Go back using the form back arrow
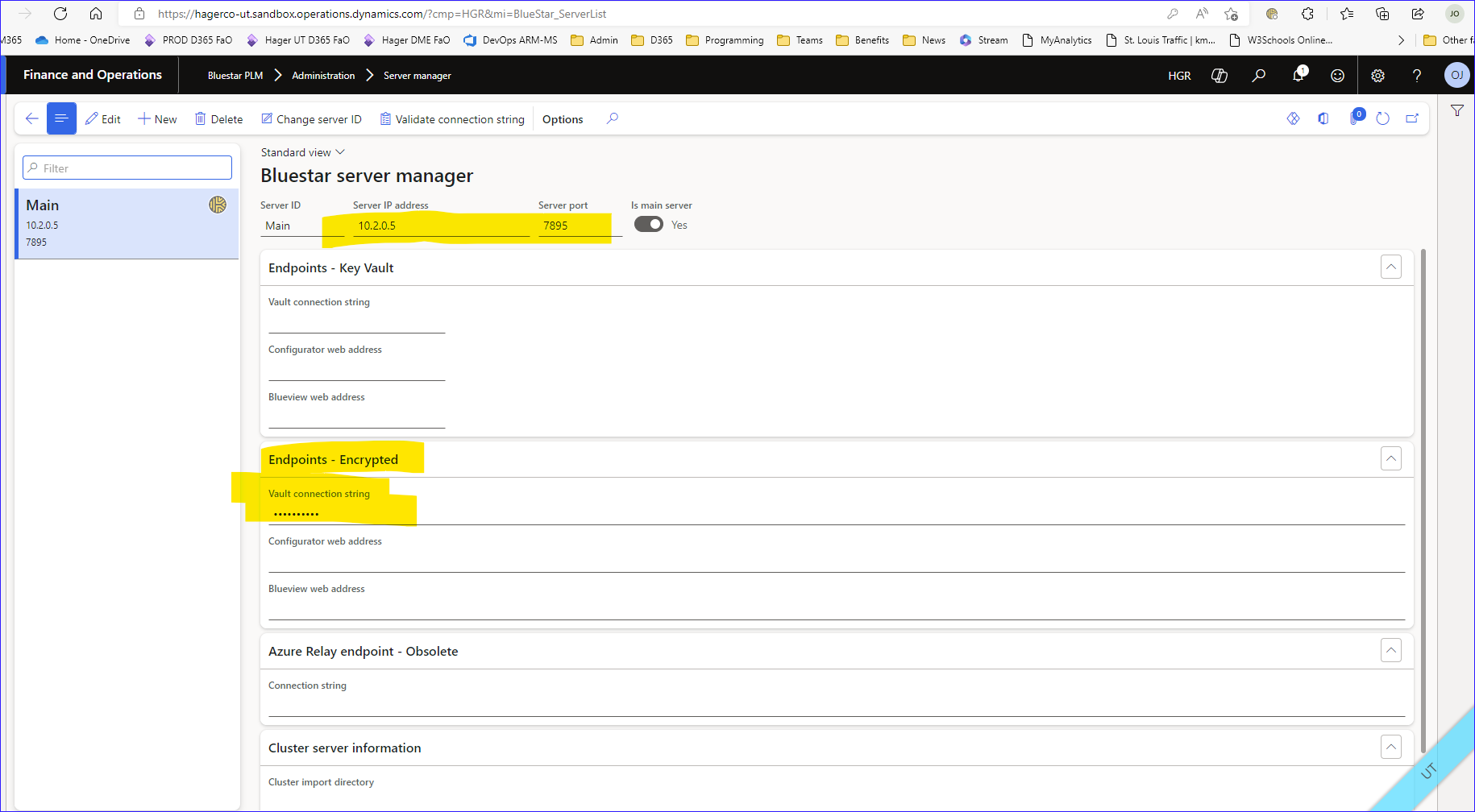Viewport: 1475px width, 812px height. tap(31, 118)
